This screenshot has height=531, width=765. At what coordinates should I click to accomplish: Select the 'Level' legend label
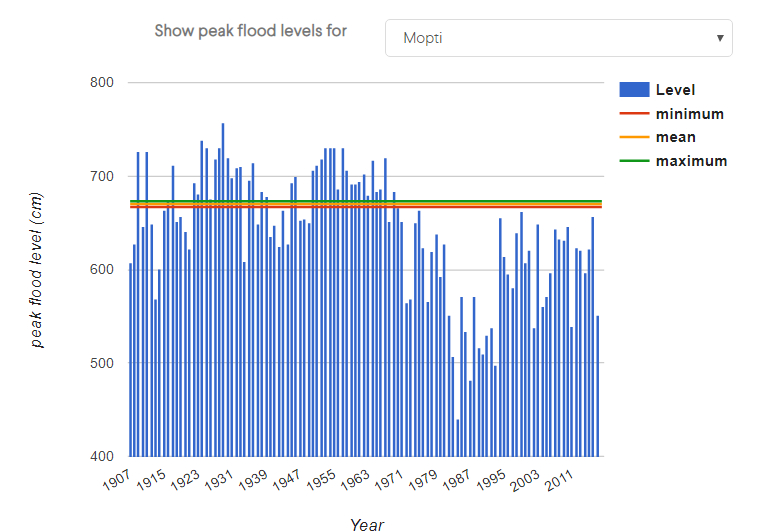(x=675, y=90)
